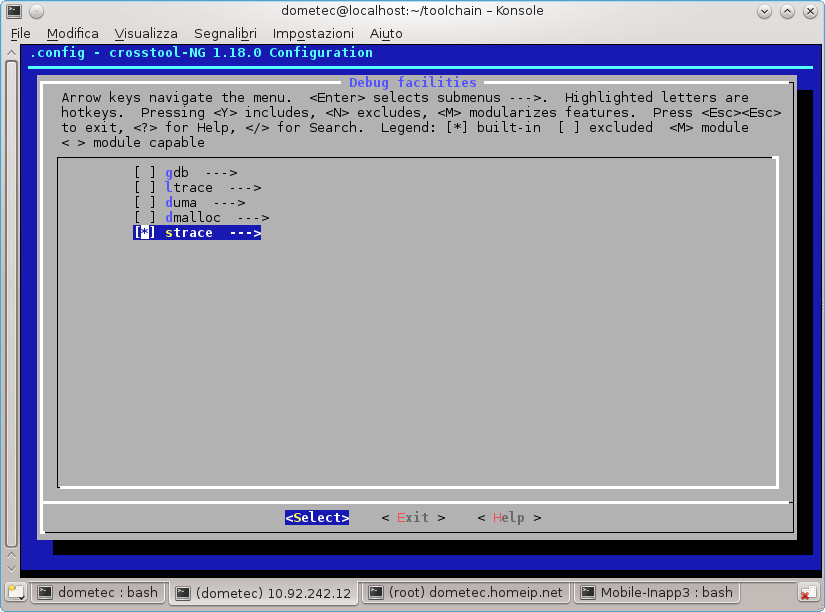
Task: Uncheck the strace option checkbox
Action: pos(145,232)
